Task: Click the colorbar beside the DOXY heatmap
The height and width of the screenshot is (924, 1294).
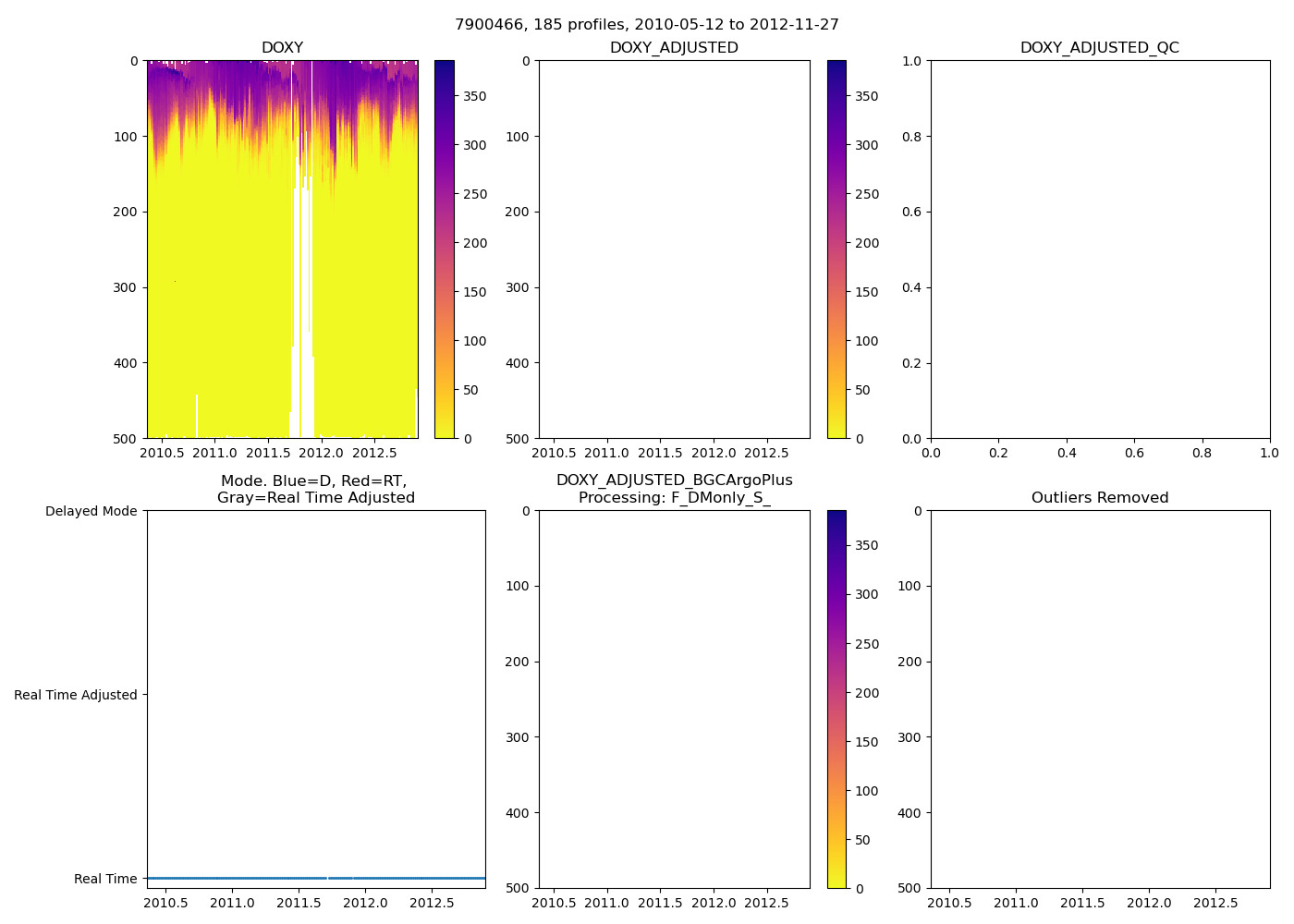Action: pos(444,249)
